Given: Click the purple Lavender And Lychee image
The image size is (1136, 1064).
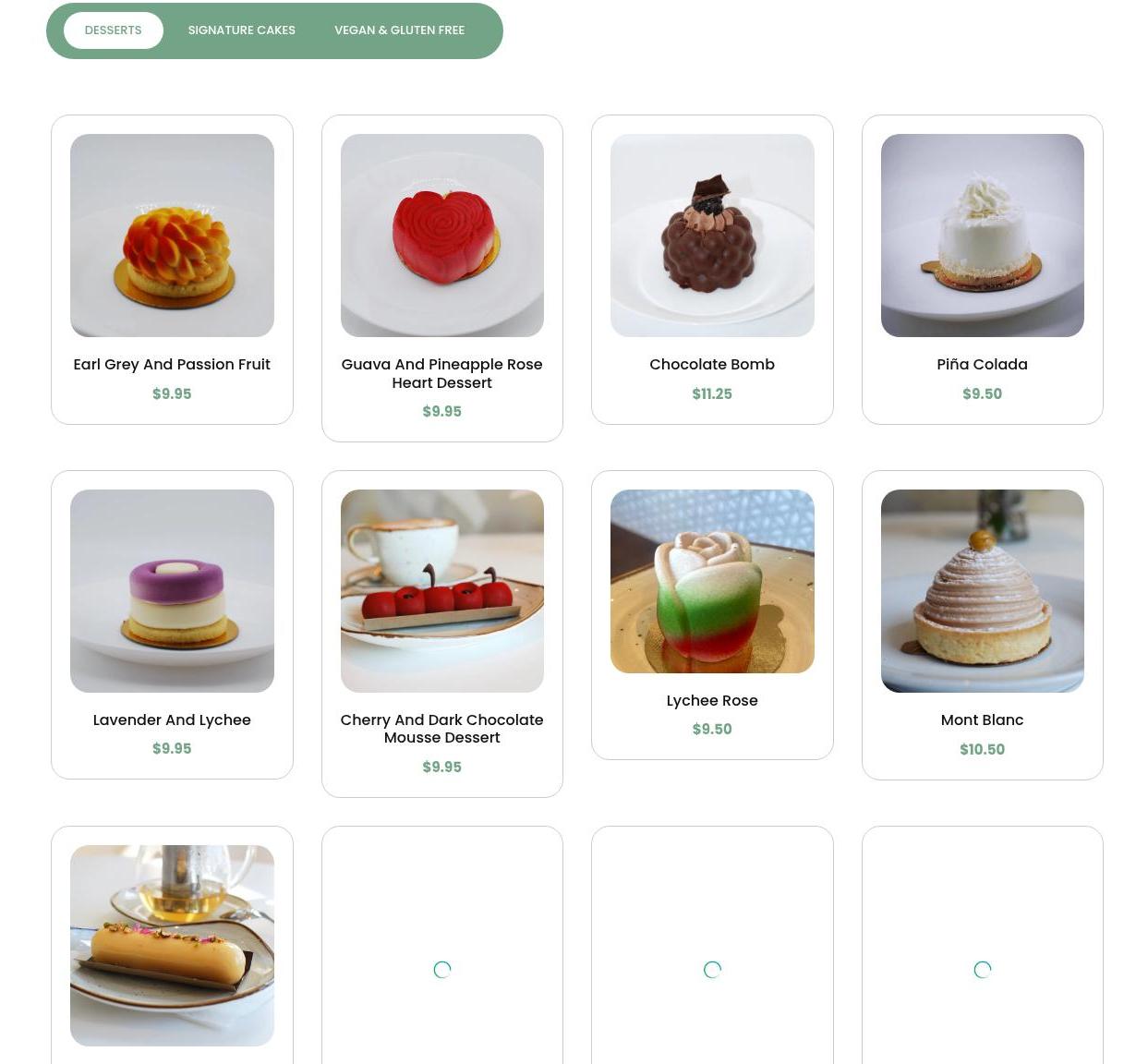Looking at the screenshot, I should tap(172, 591).
